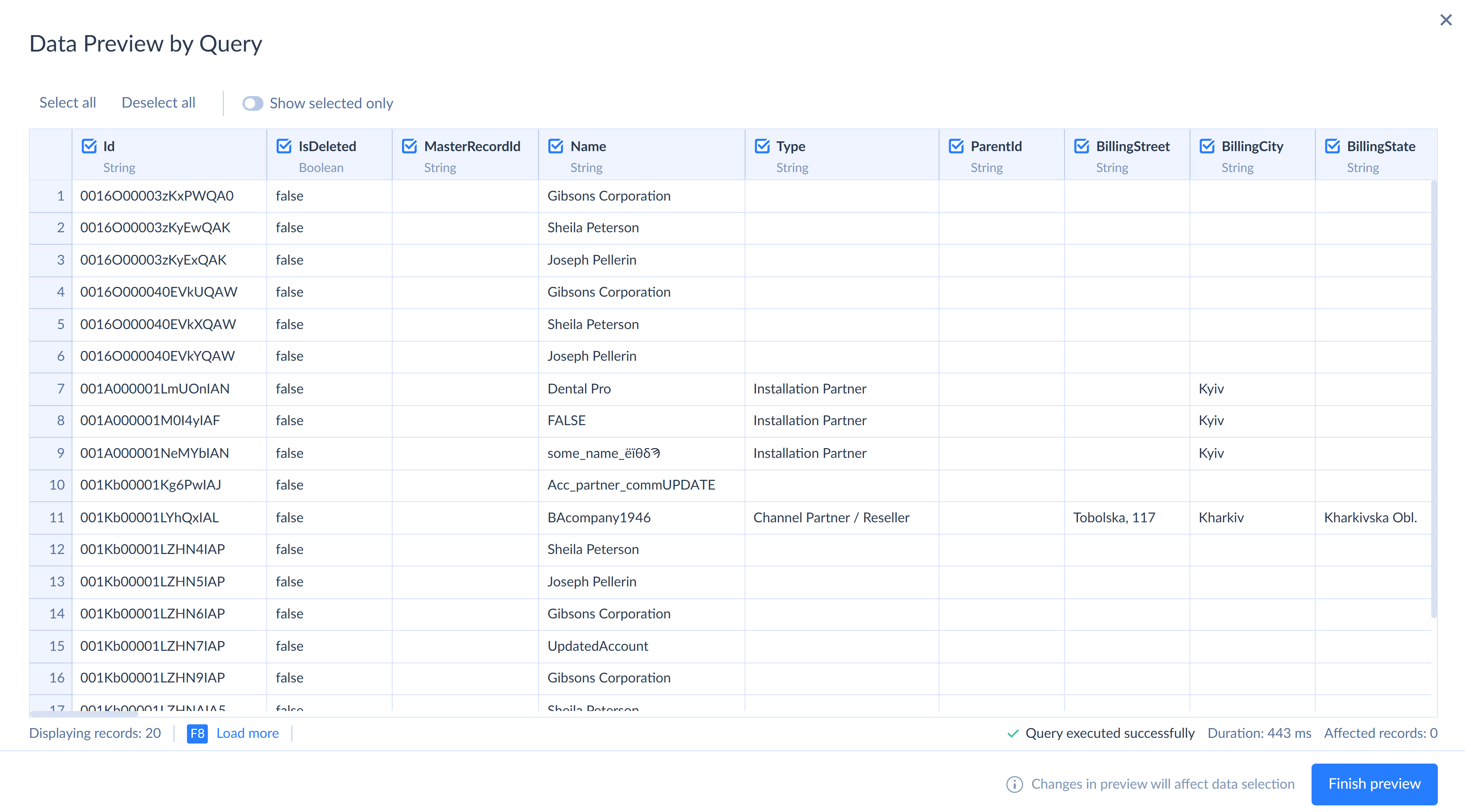Click the F8 shortcut badge

point(197,734)
